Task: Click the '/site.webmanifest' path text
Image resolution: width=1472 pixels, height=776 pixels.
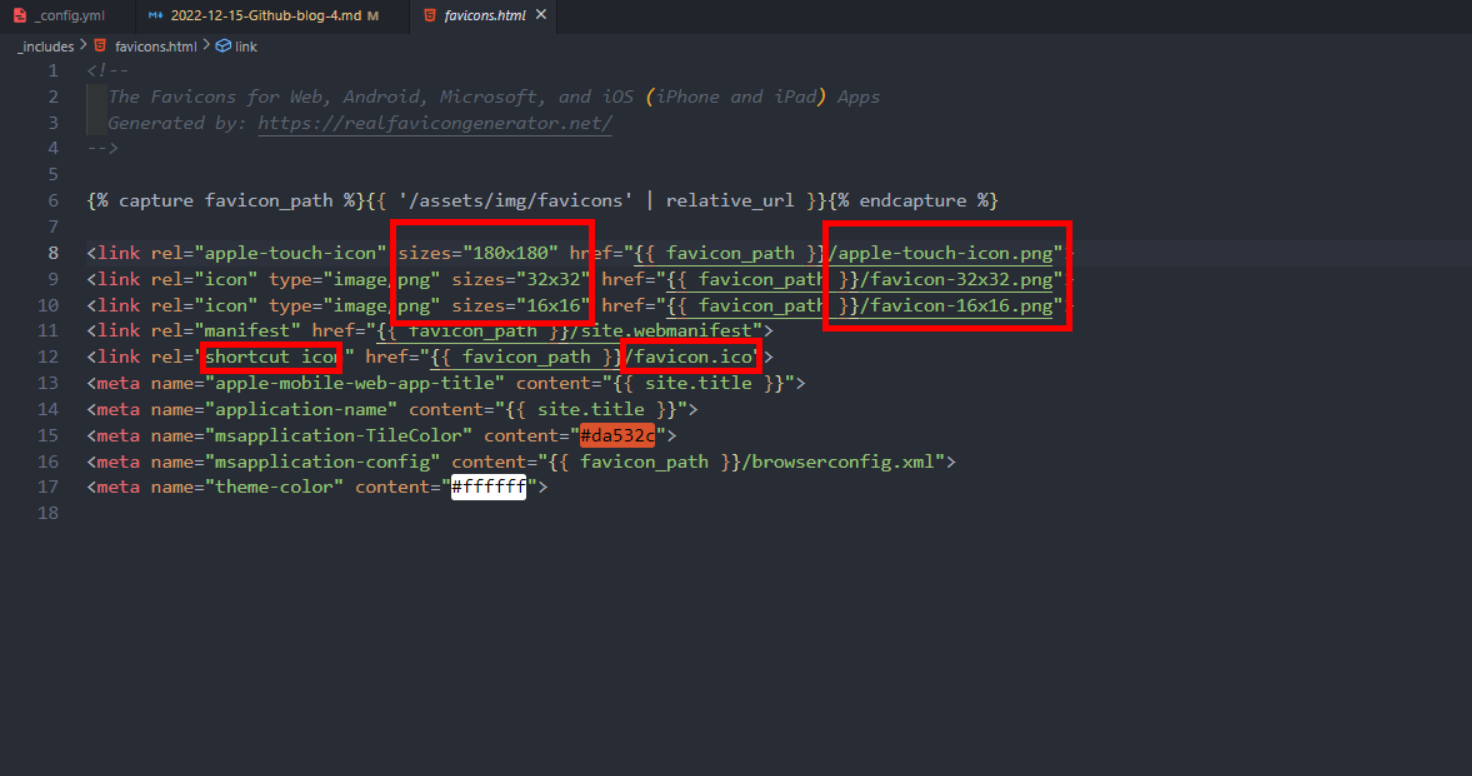Action: point(661,331)
